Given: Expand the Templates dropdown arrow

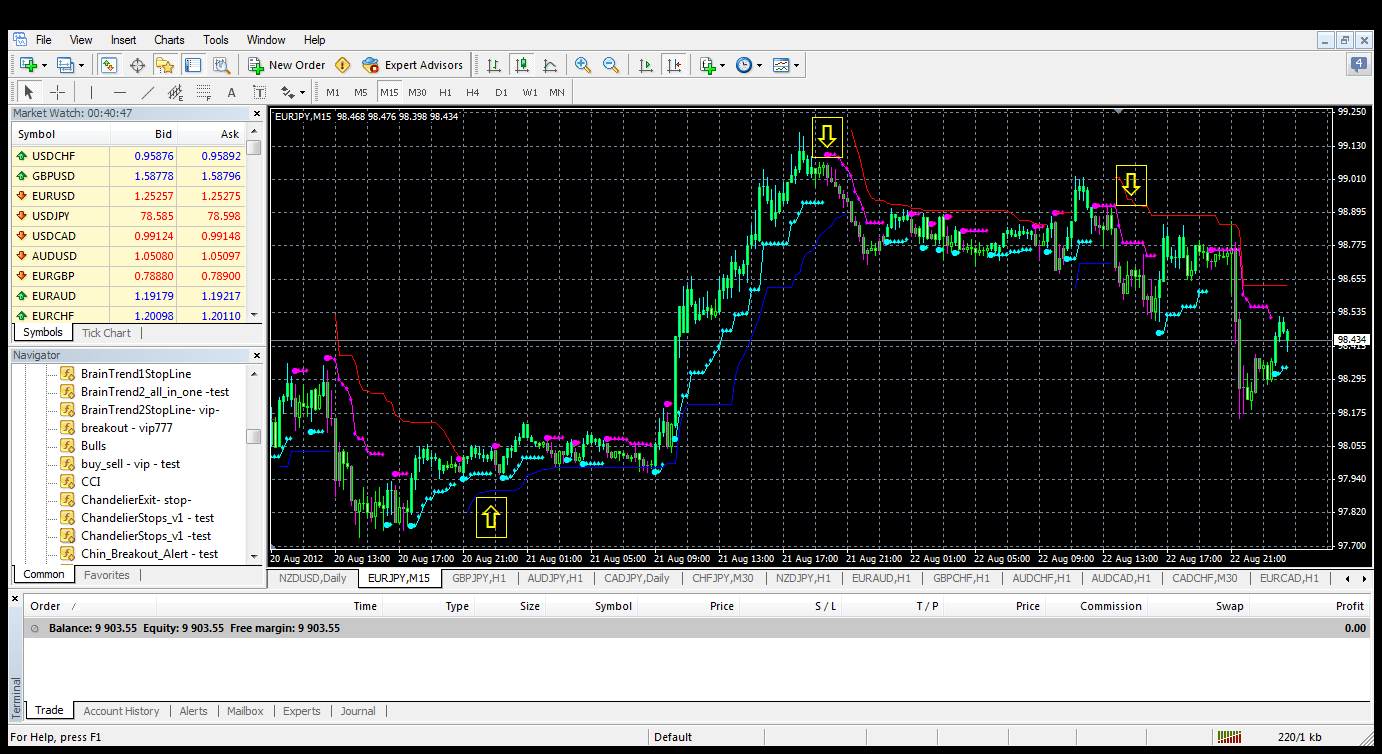Looking at the screenshot, I should pyautogui.click(x=797, y=66).
